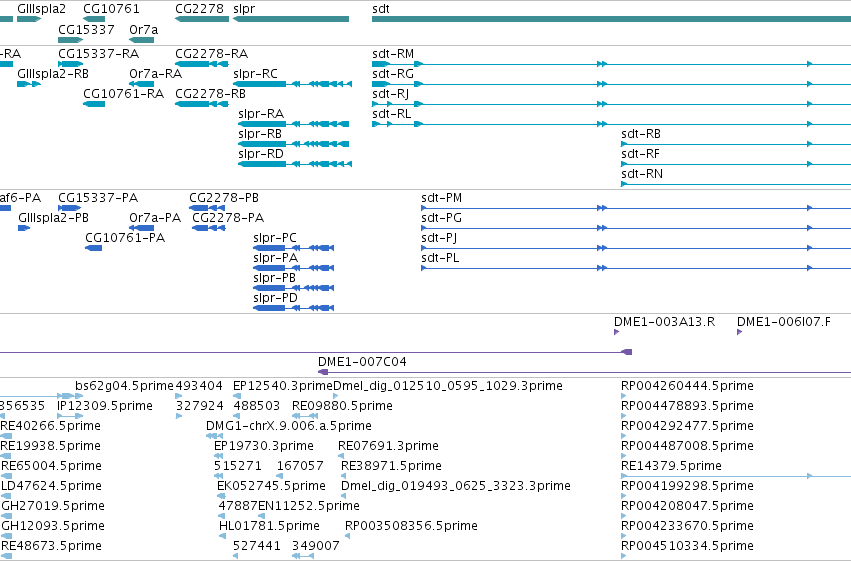The height and width of the screenshot is (561, 851).
Task: Click the RP004478893.5prime marker
Action: (624, 416)
